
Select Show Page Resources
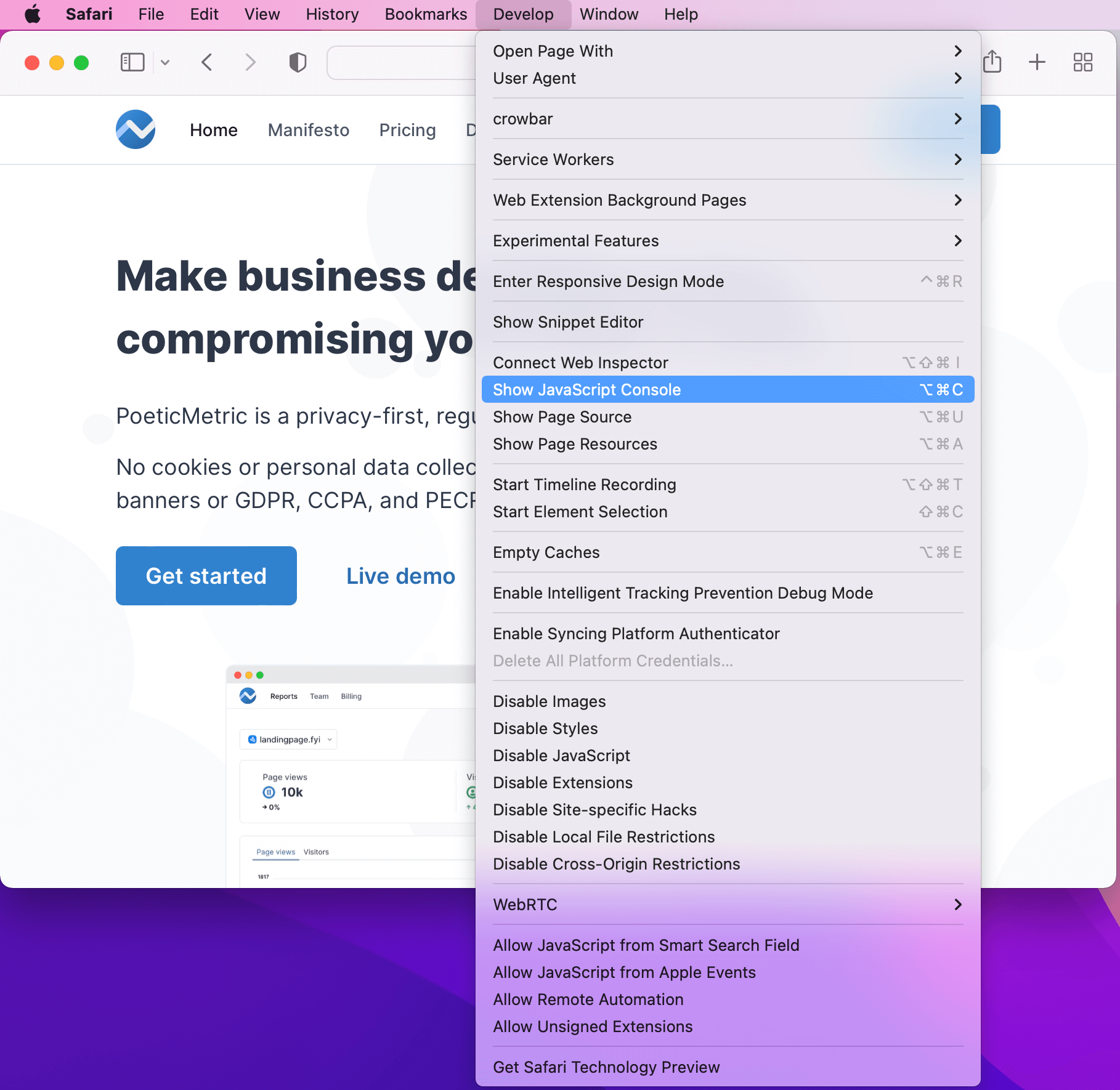click(728, 444)
